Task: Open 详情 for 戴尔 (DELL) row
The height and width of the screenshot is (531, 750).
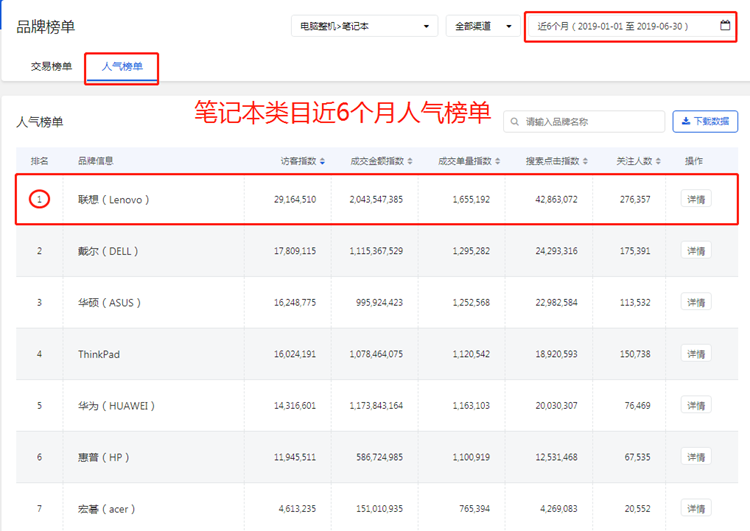Action: pos(696,251)
